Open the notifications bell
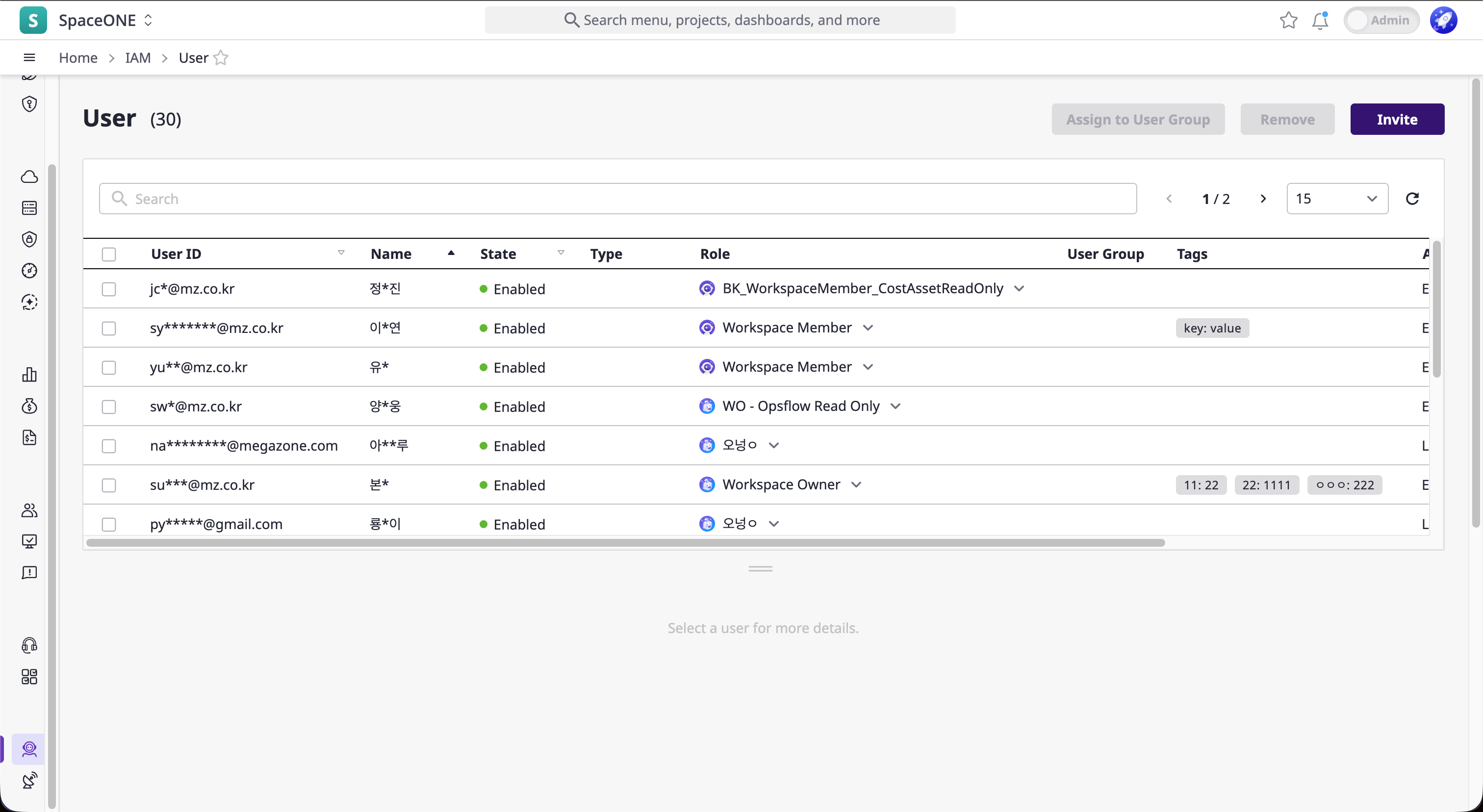Image resolution: width=1483 pixels, height=812 pixels. pos(1320,21)
